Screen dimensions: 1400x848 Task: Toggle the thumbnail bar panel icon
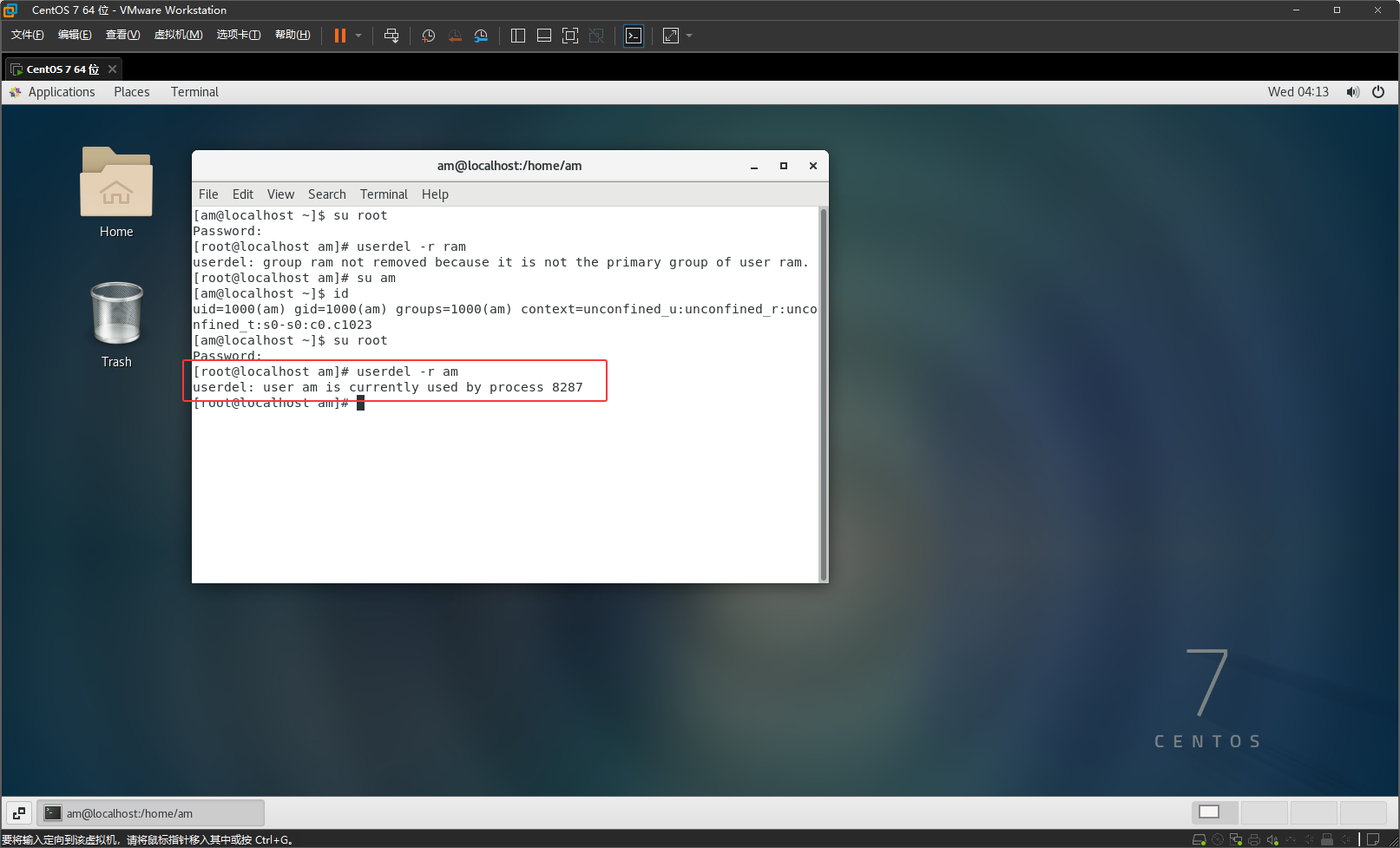click(x=544, y=36)
